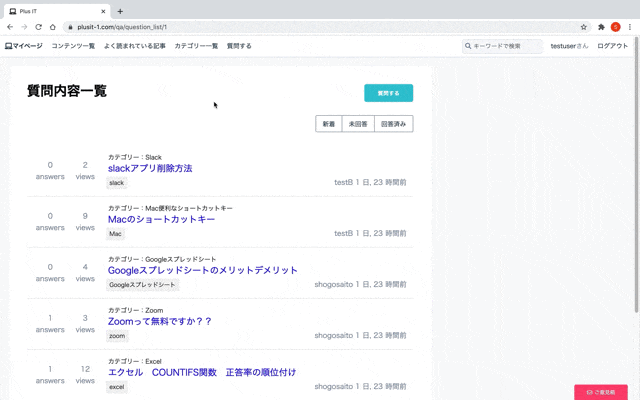Click カテゴリー：Excel label
This screenshot has width=640, height=400.
click(x=135, y=361)
